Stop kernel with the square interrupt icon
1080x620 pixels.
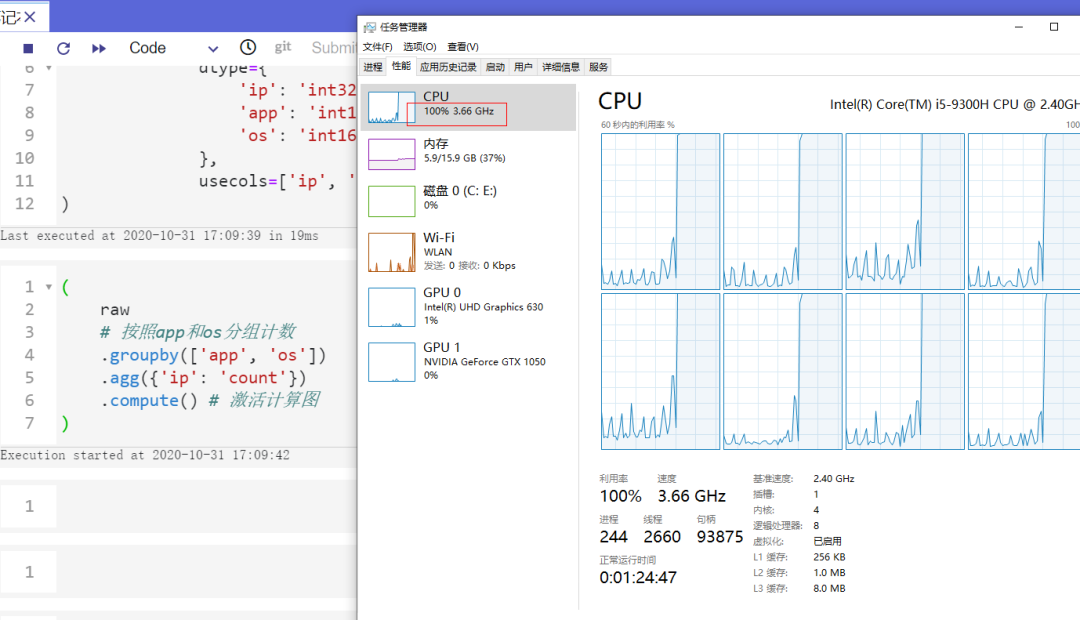(x=28, y=48)
